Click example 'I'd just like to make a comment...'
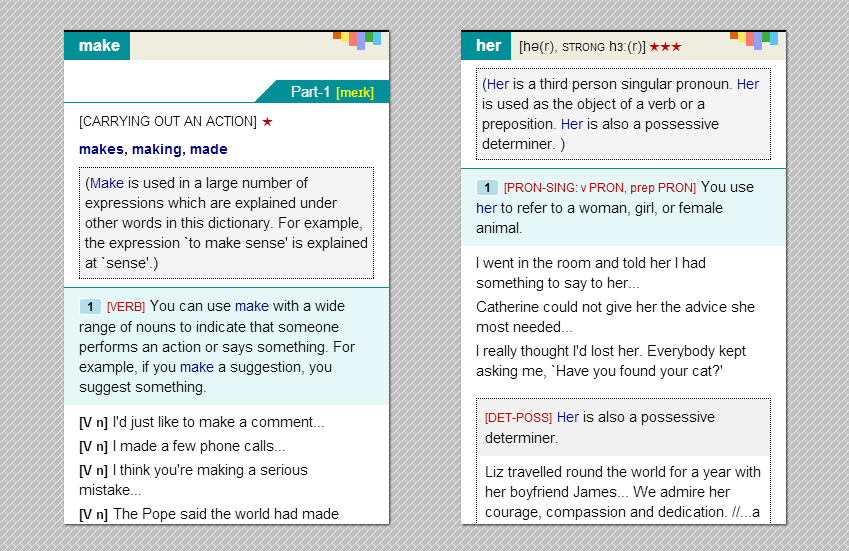The width and height of the screenshot is (849, 551). point(202,422)
